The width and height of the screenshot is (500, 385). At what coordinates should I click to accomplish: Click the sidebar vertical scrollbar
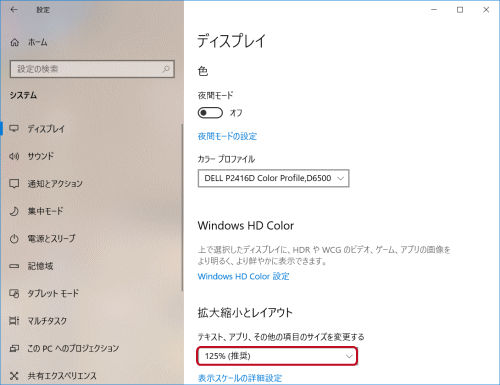[x=182, y=207]
